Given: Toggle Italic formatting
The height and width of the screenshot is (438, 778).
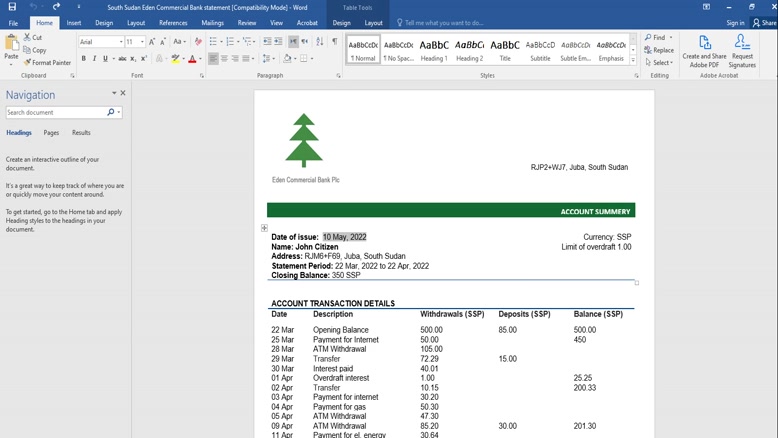Looking at the screenshot, I should coord(95,59).
